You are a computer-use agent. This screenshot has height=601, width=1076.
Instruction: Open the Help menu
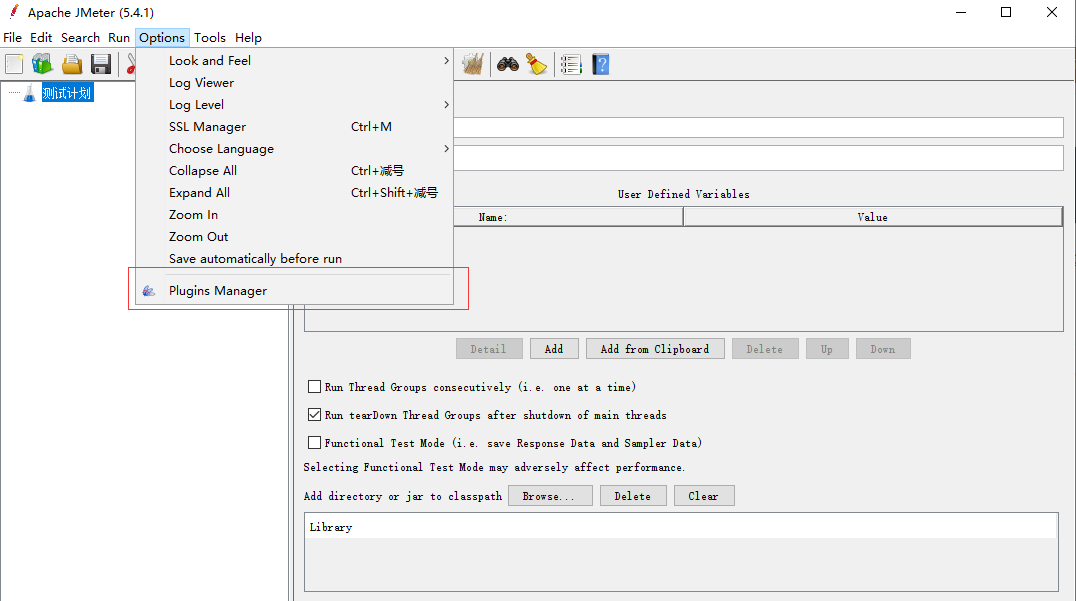(x=248, y=38)
